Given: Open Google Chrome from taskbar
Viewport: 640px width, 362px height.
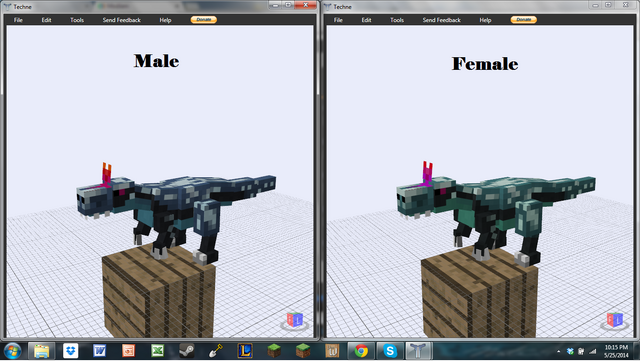Looking at the screenshot, I should [361, 351].
